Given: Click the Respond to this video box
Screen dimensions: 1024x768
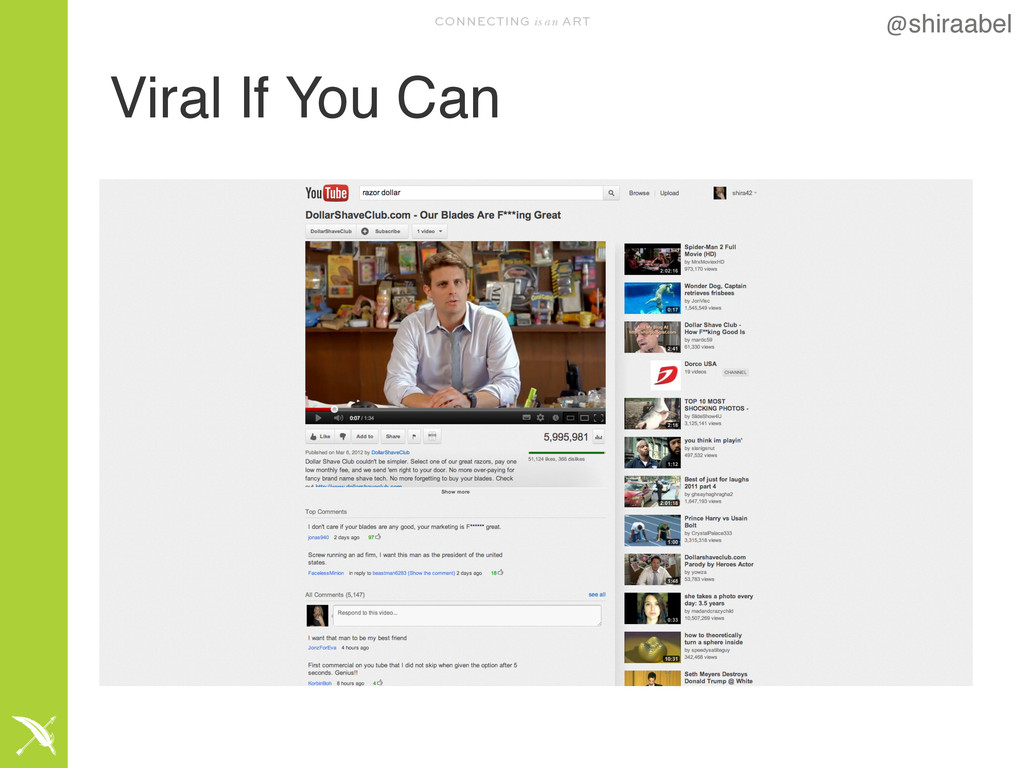Looking at the screenshot, I should pos(467,615).
